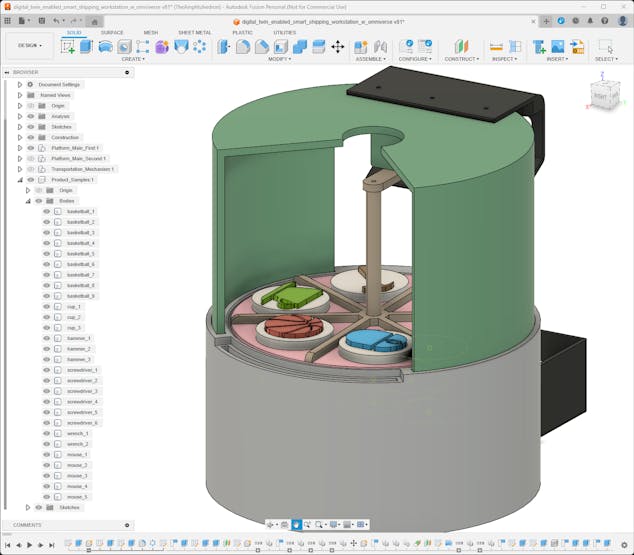Click the Create Sketch icon

[x=68, y=46]
